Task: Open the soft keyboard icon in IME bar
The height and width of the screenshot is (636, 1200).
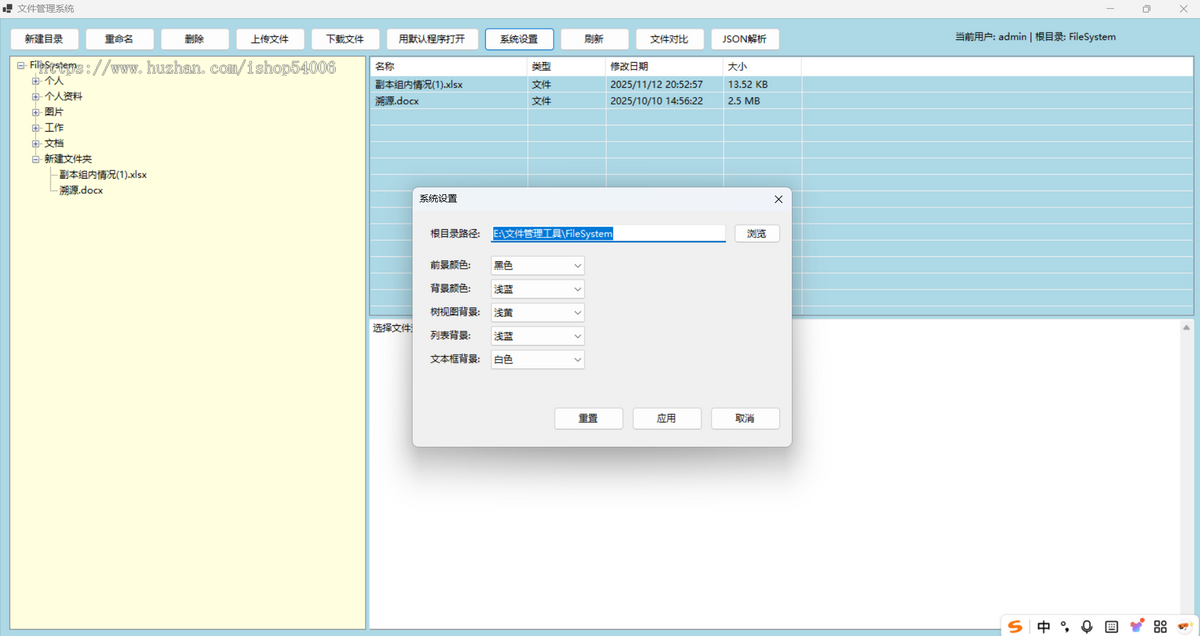Action: click(1111, 626)
